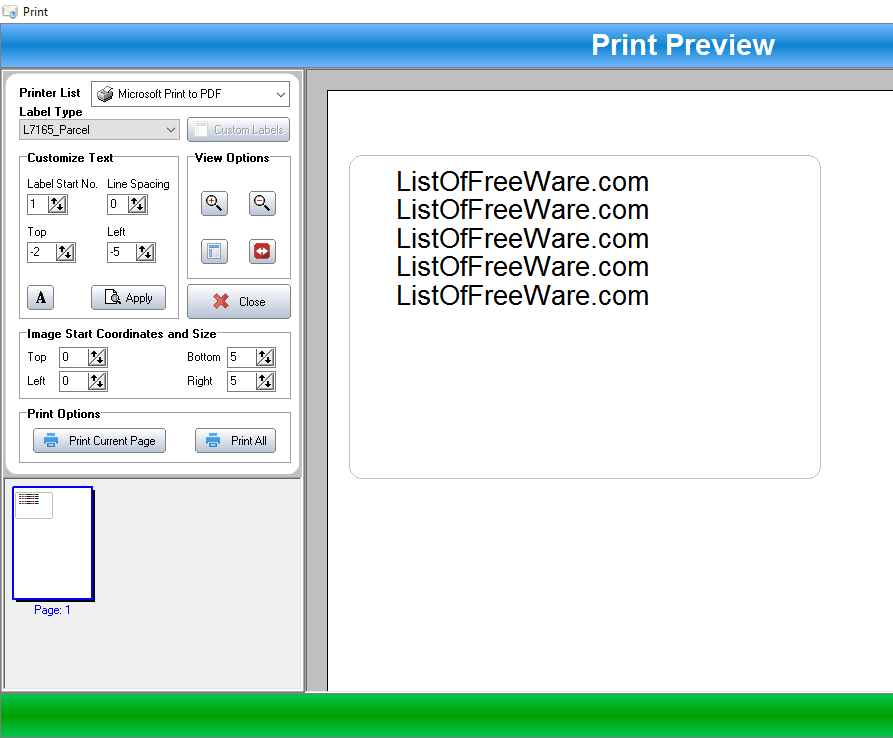Adjust the Line Spacing stepper
This screenshot has width=893, height=738.
point(137,204)
